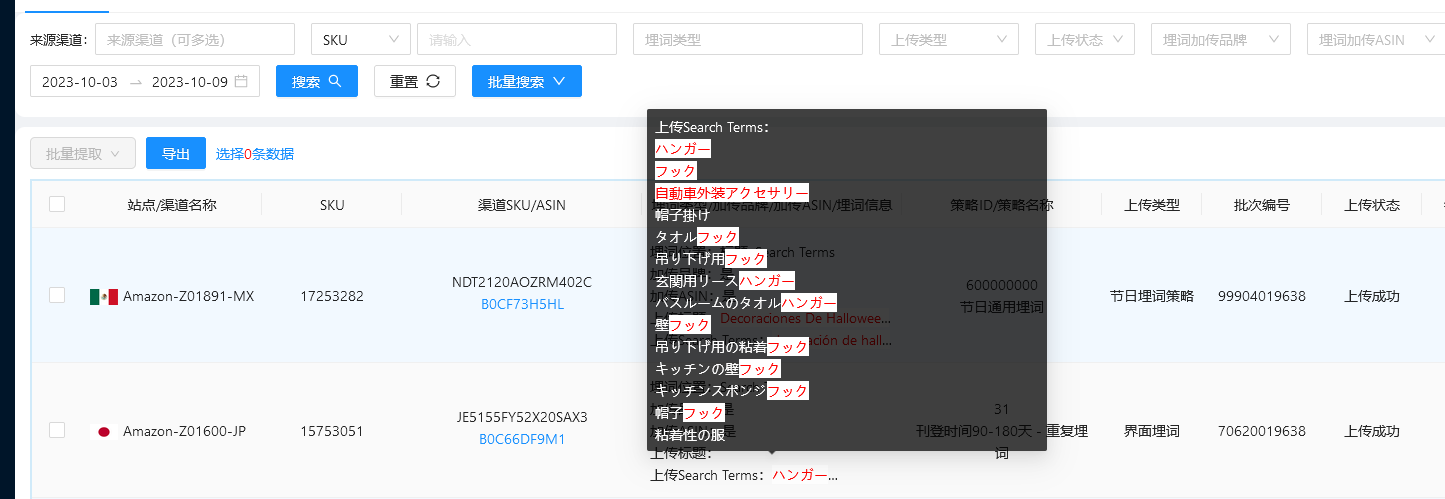
Task: Open the 批量提取 dropdown button
Action: point(83,154)
